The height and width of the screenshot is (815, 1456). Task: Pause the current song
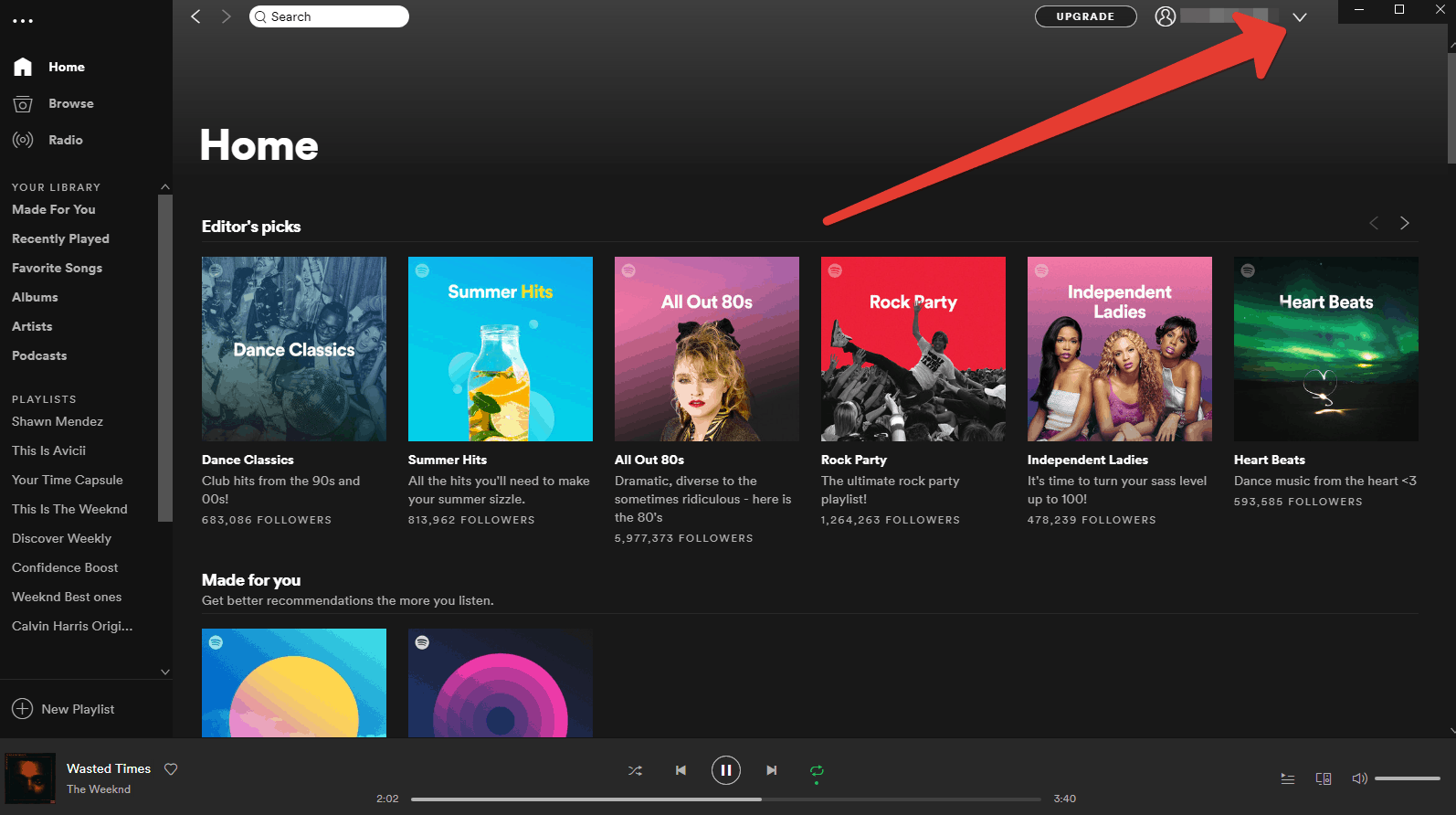pos(726,770)
